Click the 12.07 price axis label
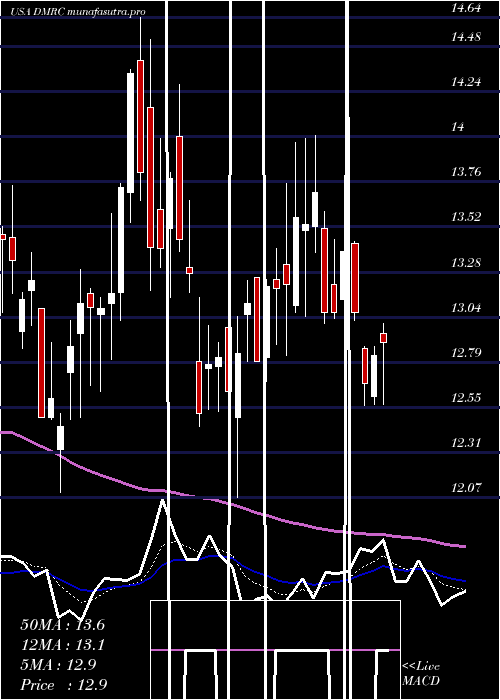The width and height of the screenshot is (500, 700). click(x=466, y=487)
